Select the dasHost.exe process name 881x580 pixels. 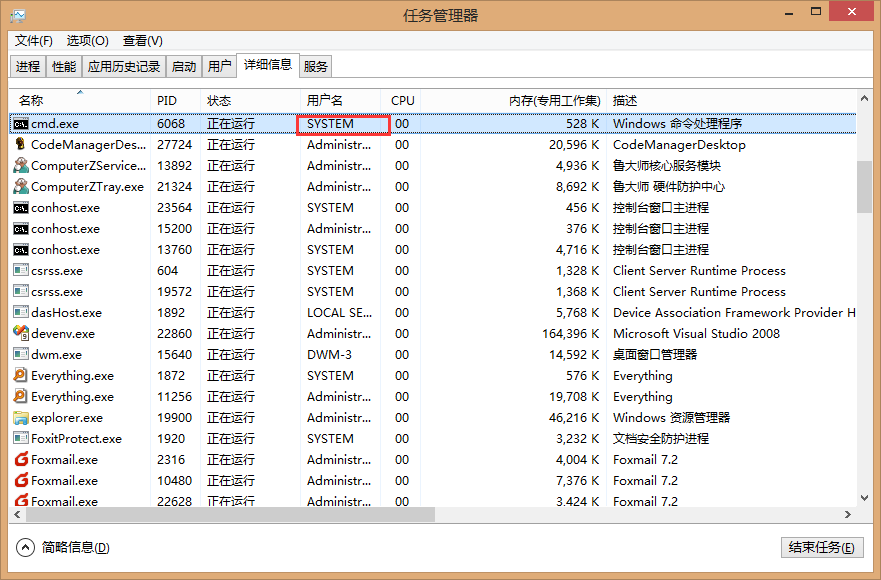click(66, 312)
